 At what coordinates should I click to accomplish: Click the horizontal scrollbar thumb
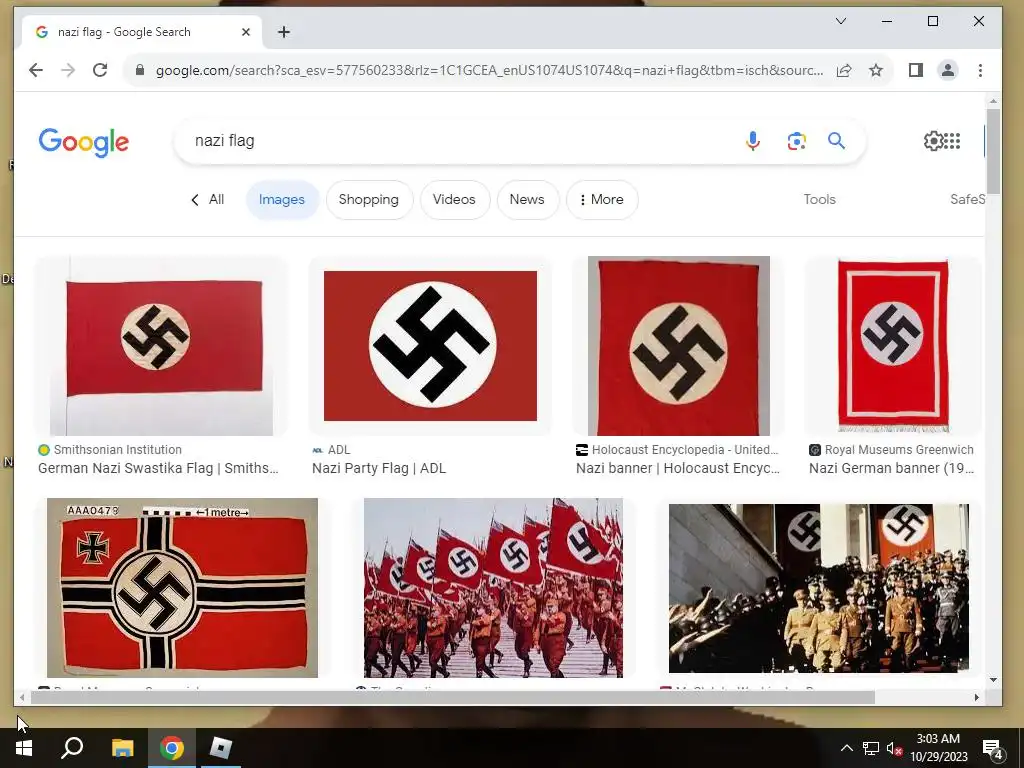coord(453,697)
